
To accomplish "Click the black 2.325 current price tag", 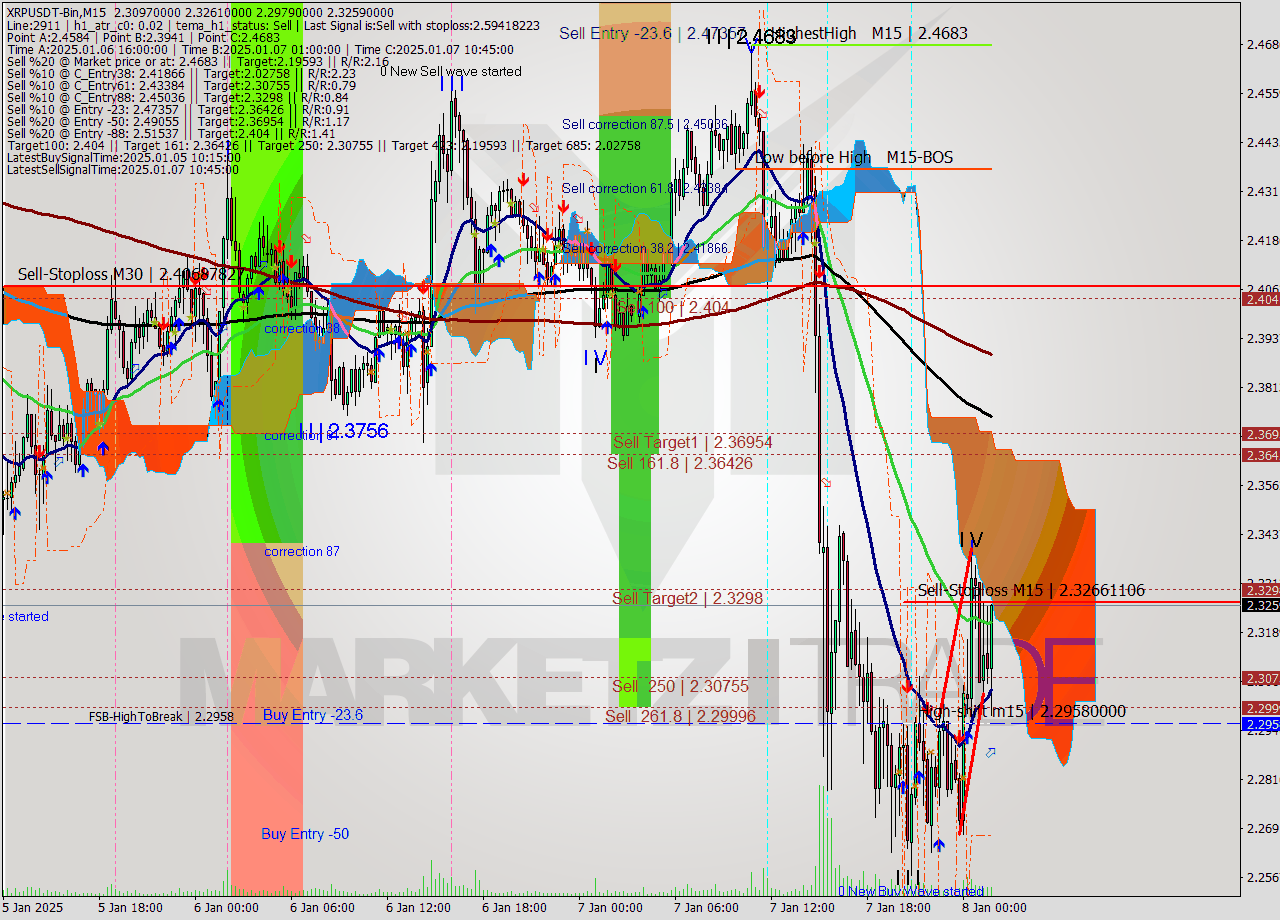I will point(1260,605).
